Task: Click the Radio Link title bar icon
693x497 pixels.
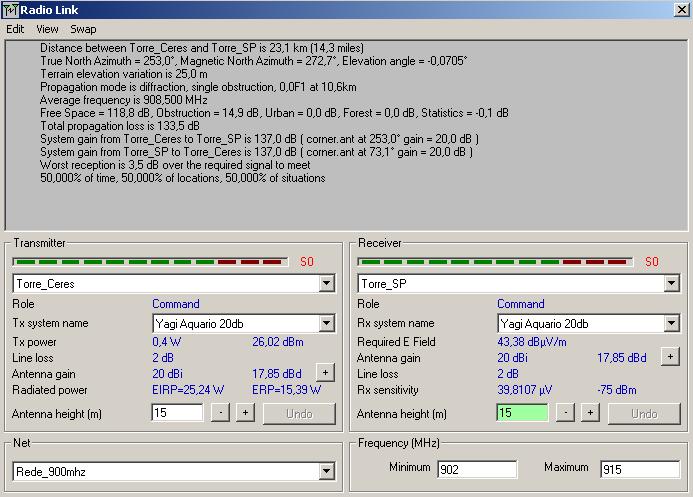Action: [11, 10]
